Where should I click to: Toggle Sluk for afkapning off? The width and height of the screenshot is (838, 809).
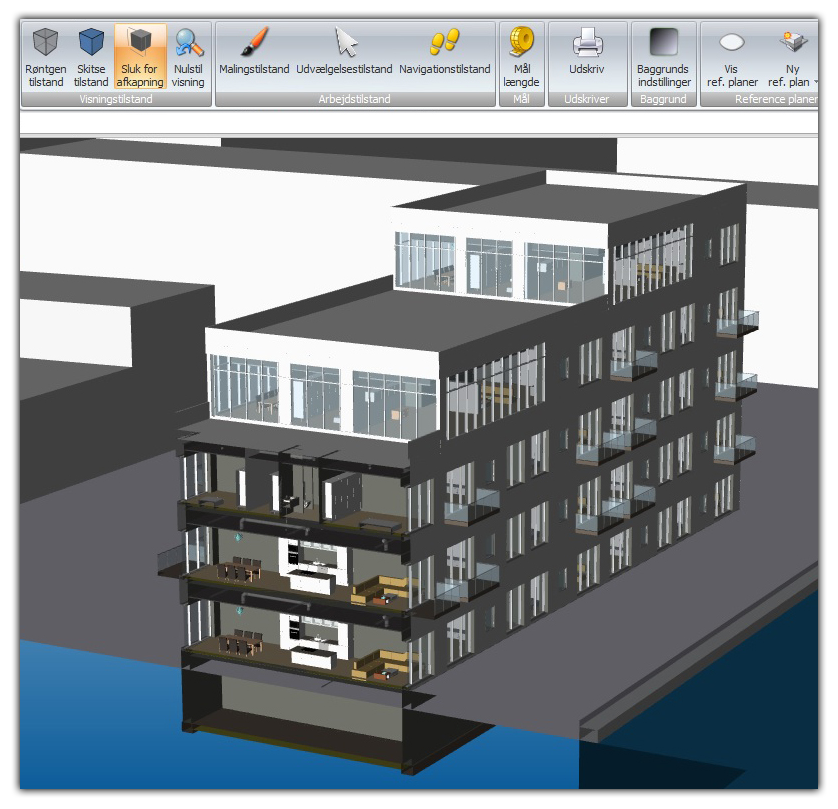(138, 55)
